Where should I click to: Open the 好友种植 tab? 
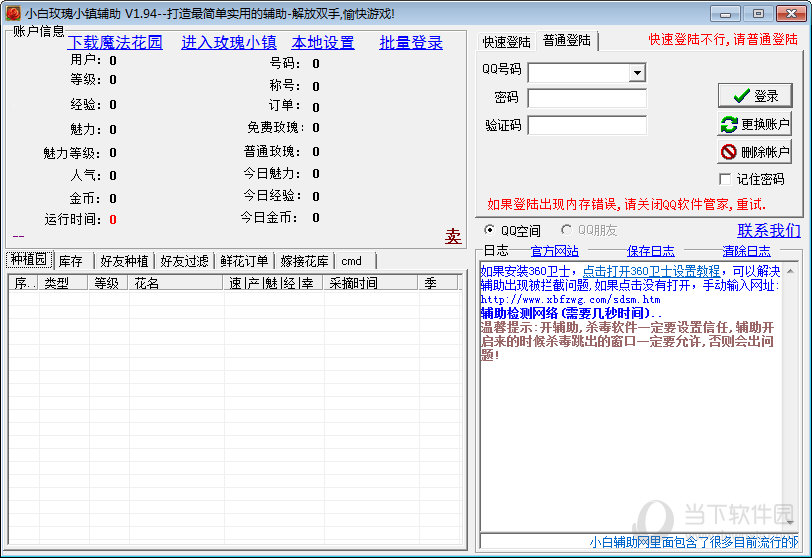click(x=124, y=261)
